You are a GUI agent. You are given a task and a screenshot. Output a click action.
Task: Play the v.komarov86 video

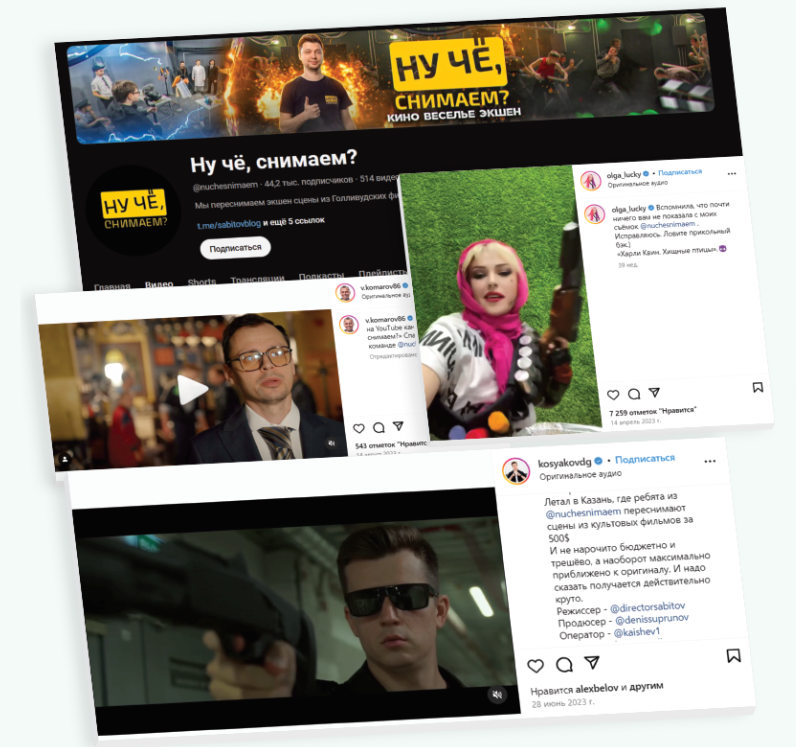192,389
